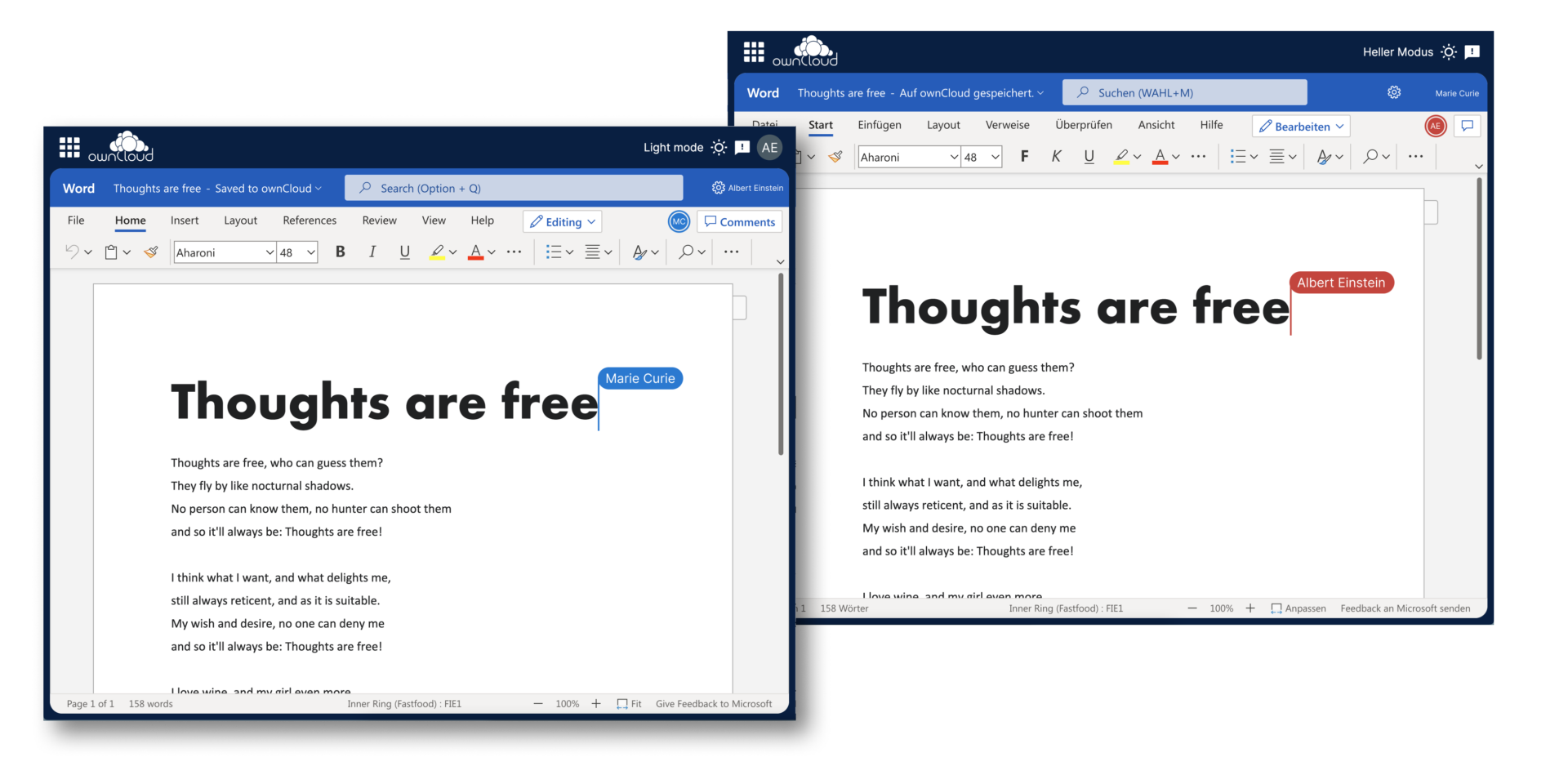Select format painter in English window
1568x784 pixels.
pyautogui.click(x=151, y=252)
